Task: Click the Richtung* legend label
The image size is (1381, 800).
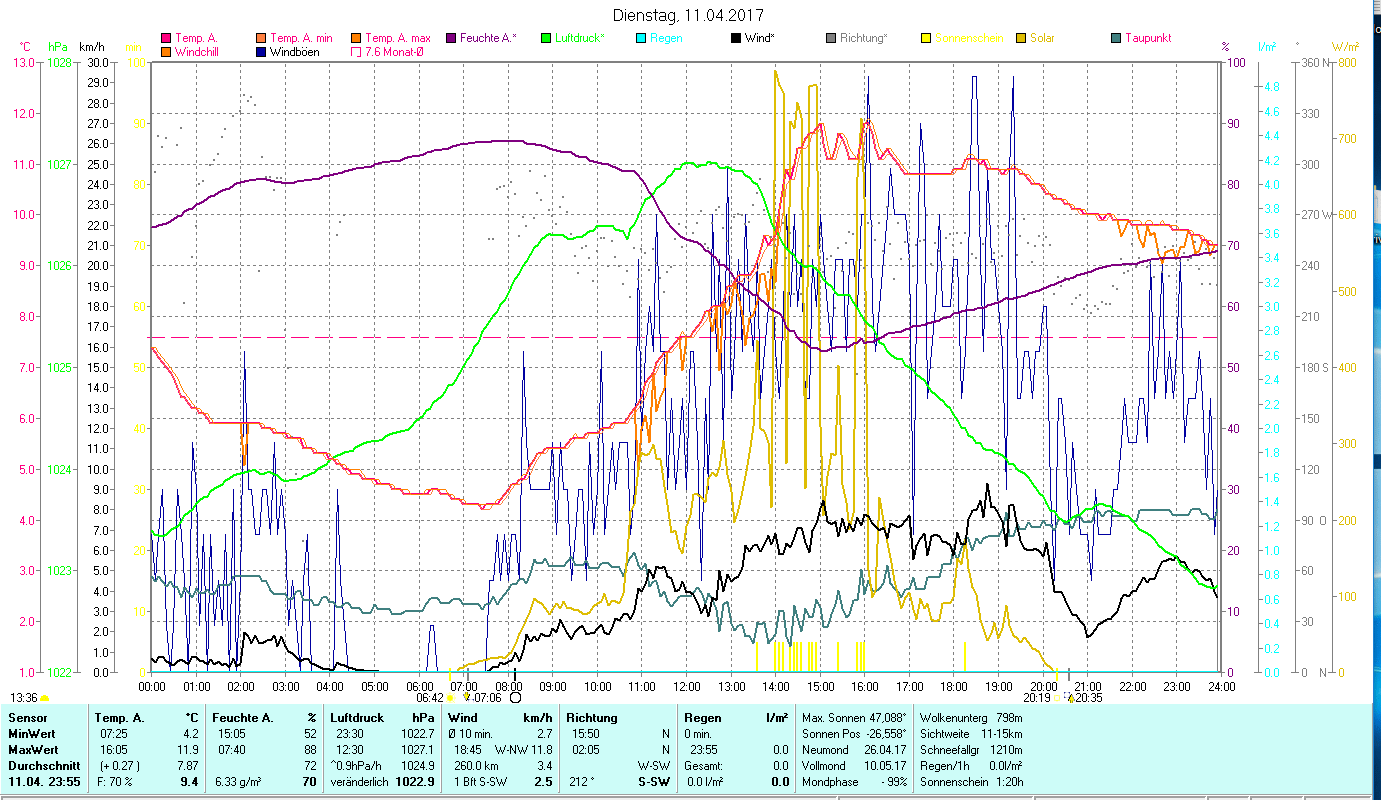Action: (864, 39)
